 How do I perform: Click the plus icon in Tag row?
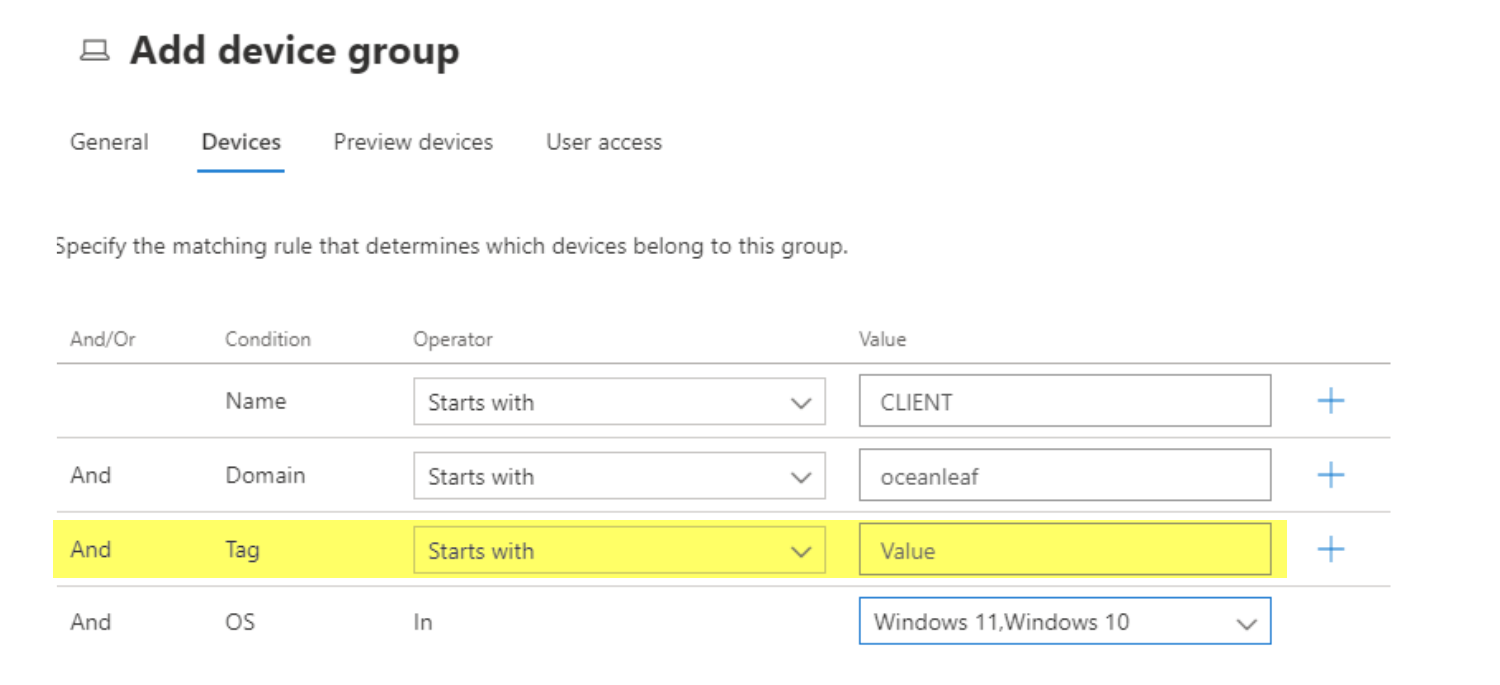(1330, 549)
